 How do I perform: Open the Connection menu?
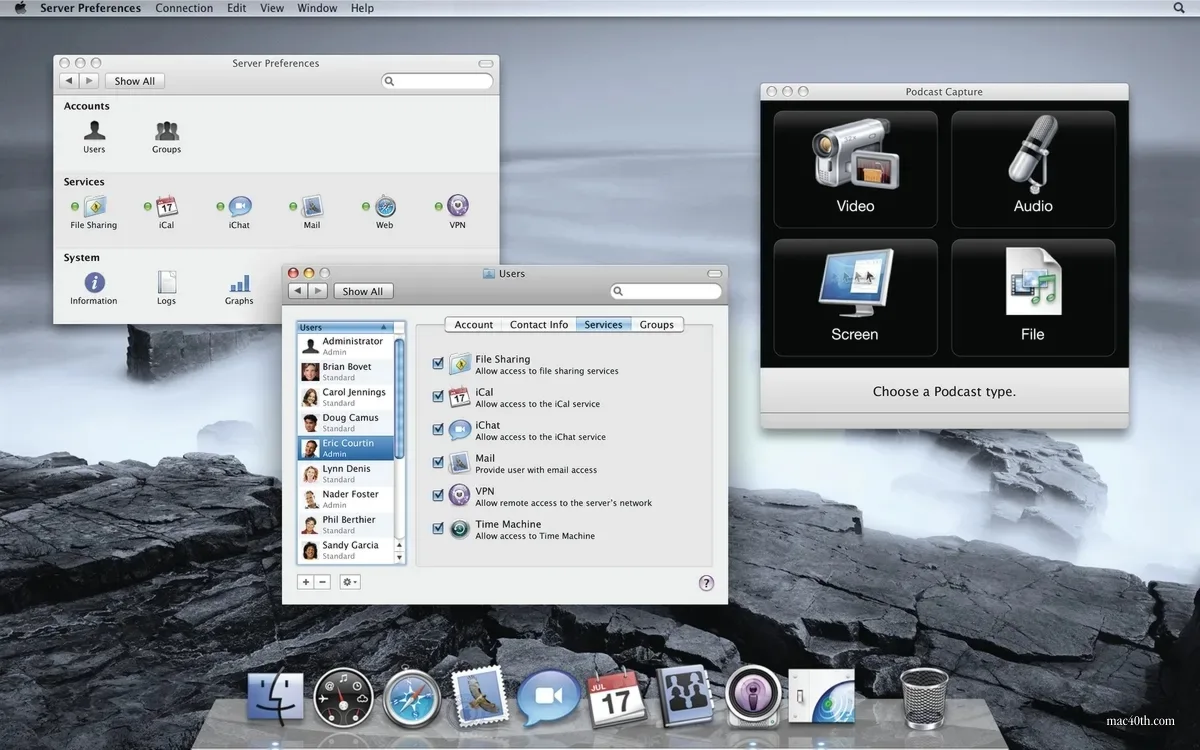184,8
